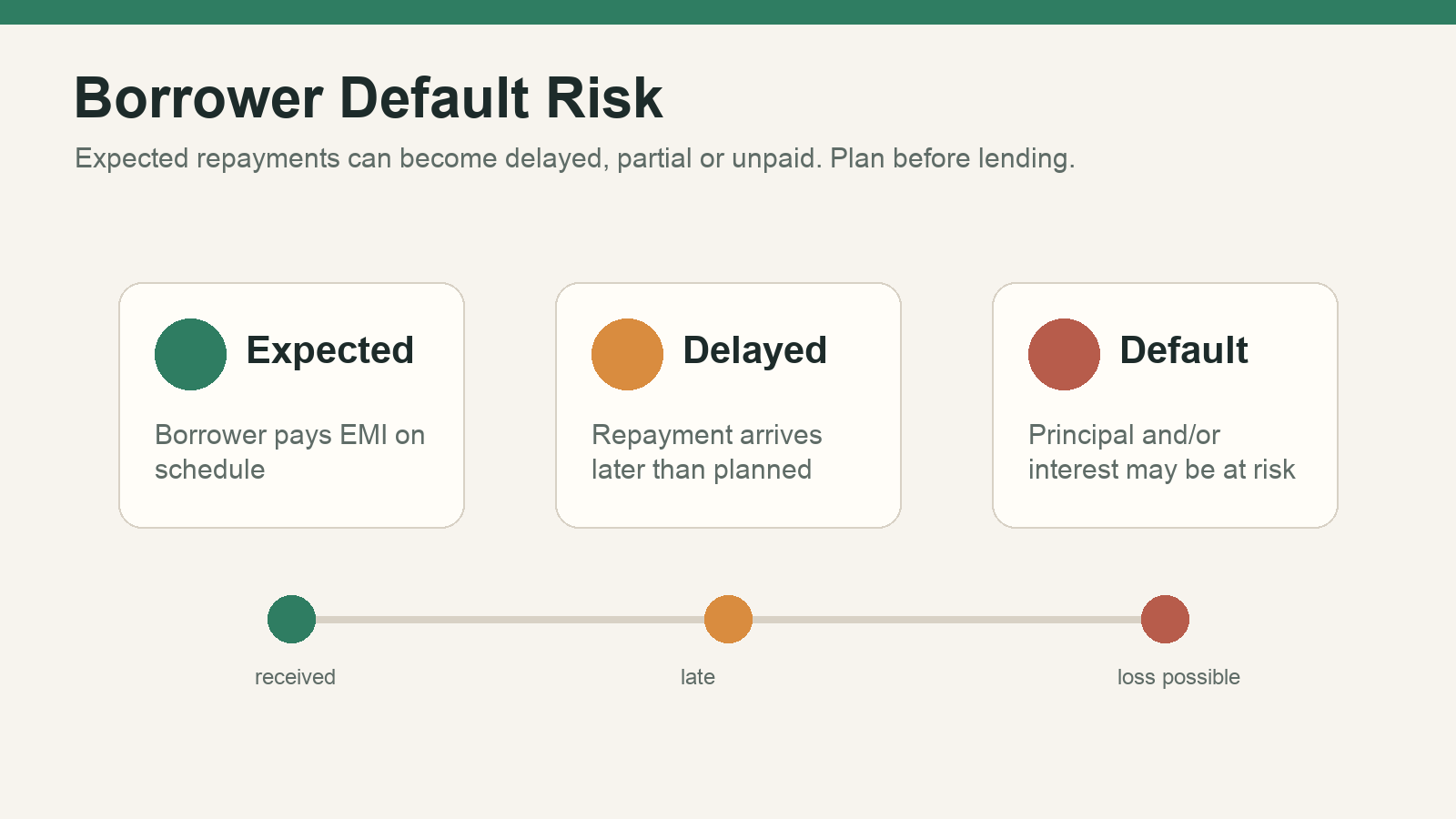The image size is (1456, 819).
Task: Click the timeline line between orange and red dots
Action: 946,620
